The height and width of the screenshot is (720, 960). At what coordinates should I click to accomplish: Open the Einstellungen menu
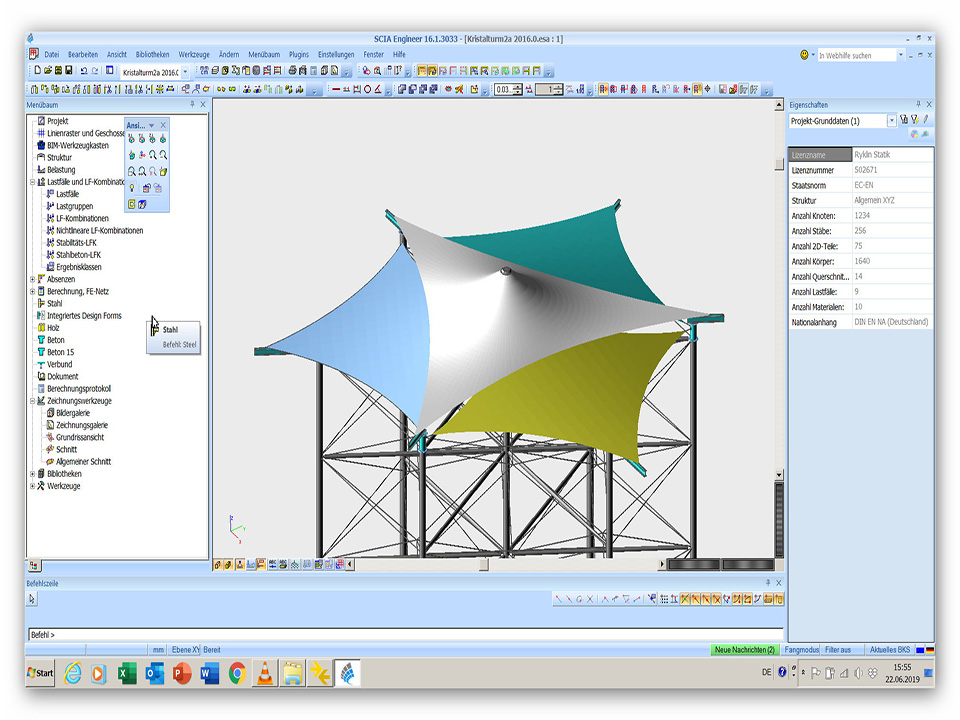tap(336, 54)
